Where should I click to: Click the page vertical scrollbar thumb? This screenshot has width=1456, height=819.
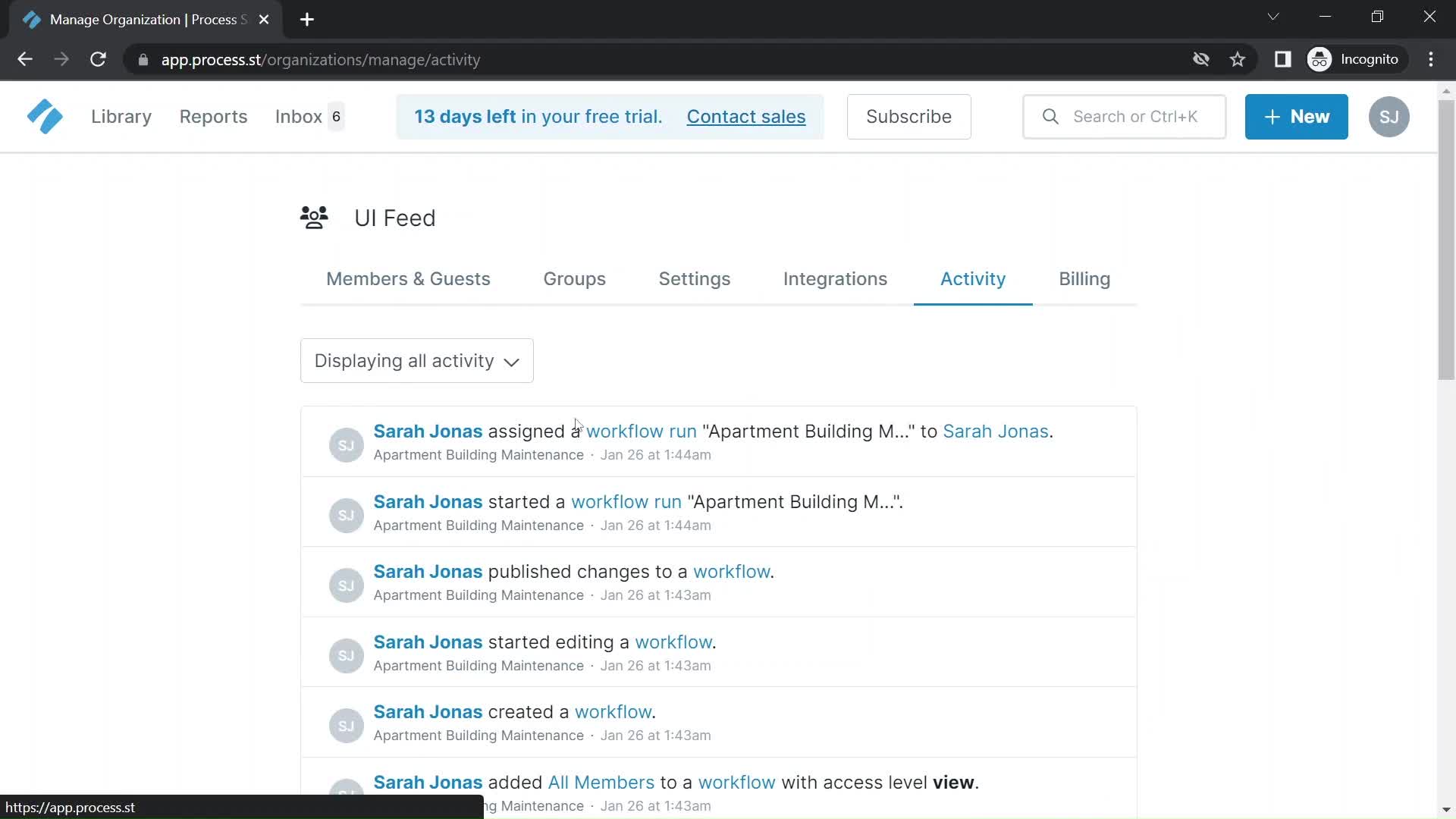tap(1445, 239)
